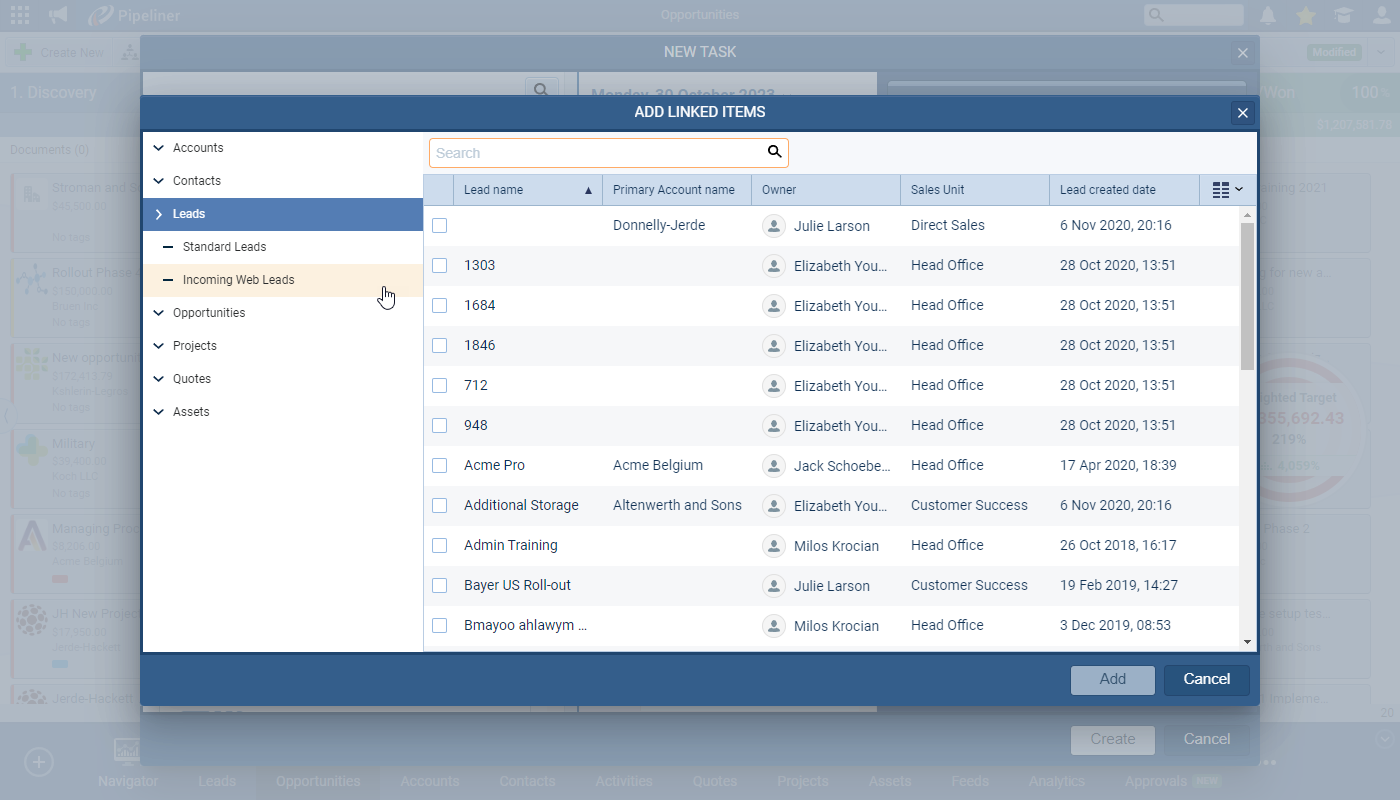Click Julie Larson's owner avatar in first row
This screenshot has height=800, width=1400.
[x=773, y=226]
